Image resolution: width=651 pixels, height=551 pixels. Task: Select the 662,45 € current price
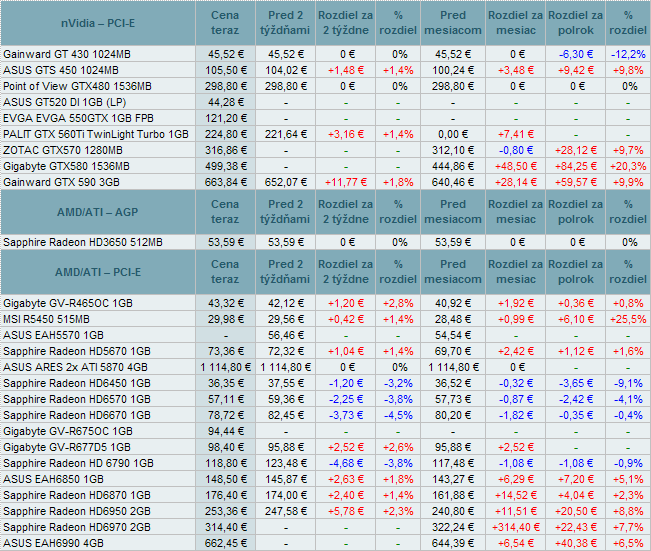225,544
